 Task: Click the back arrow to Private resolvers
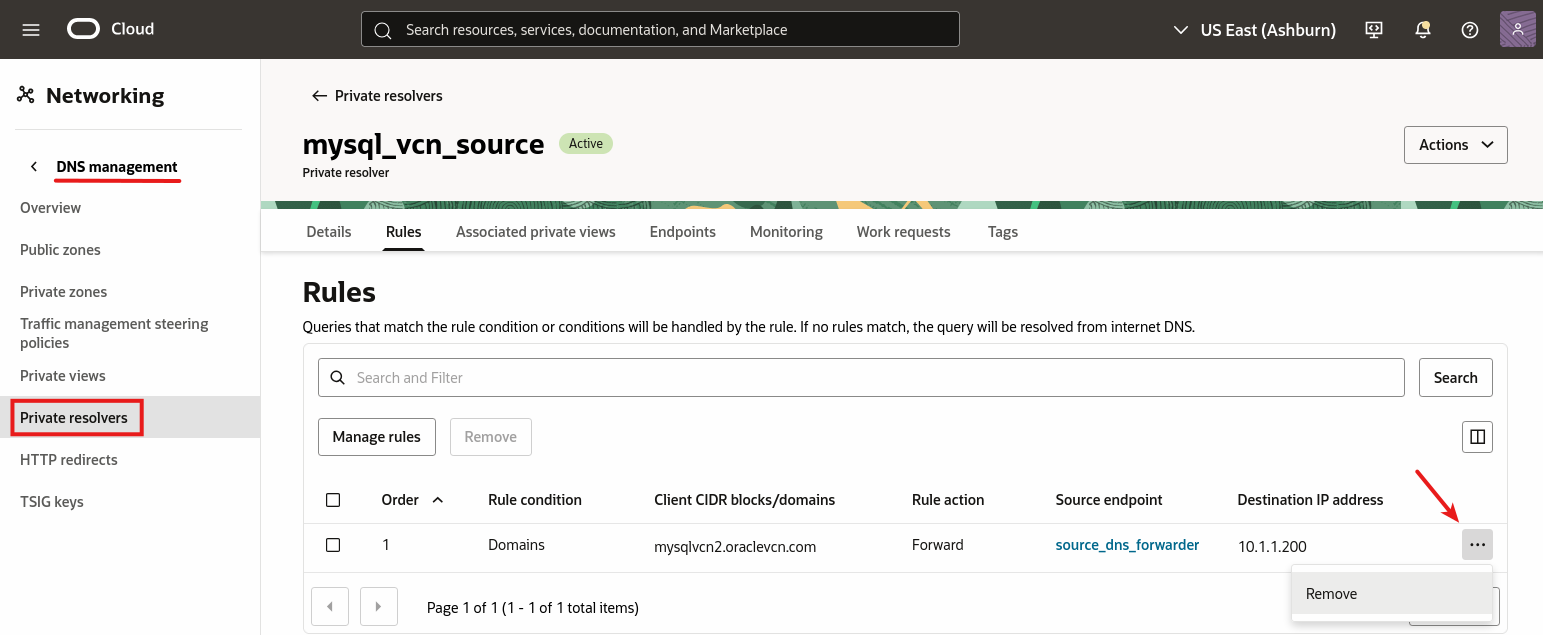point(318,95)
